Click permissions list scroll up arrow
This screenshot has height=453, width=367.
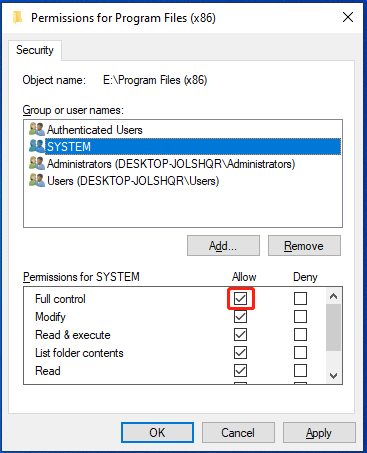point(333,296)
